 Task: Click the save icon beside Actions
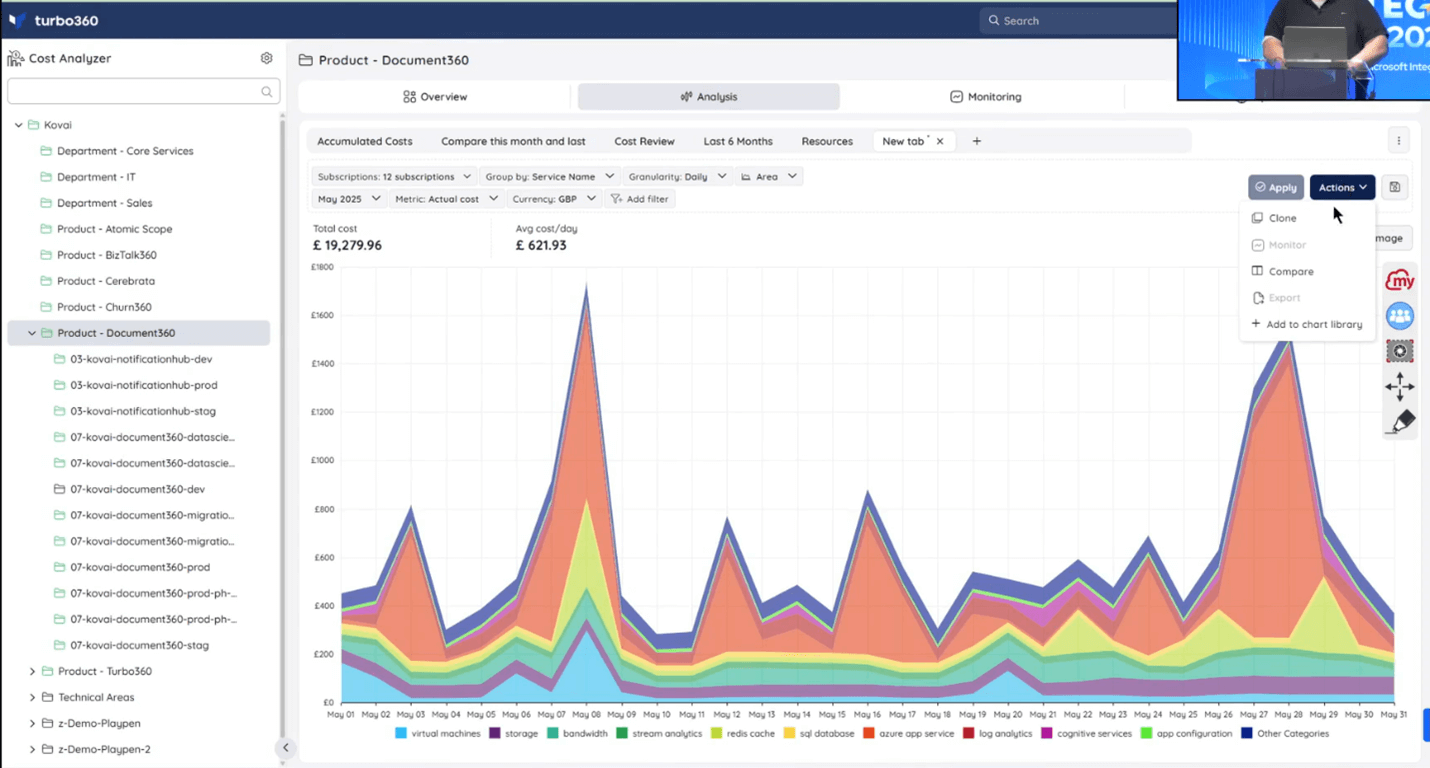pos(1394,187)
